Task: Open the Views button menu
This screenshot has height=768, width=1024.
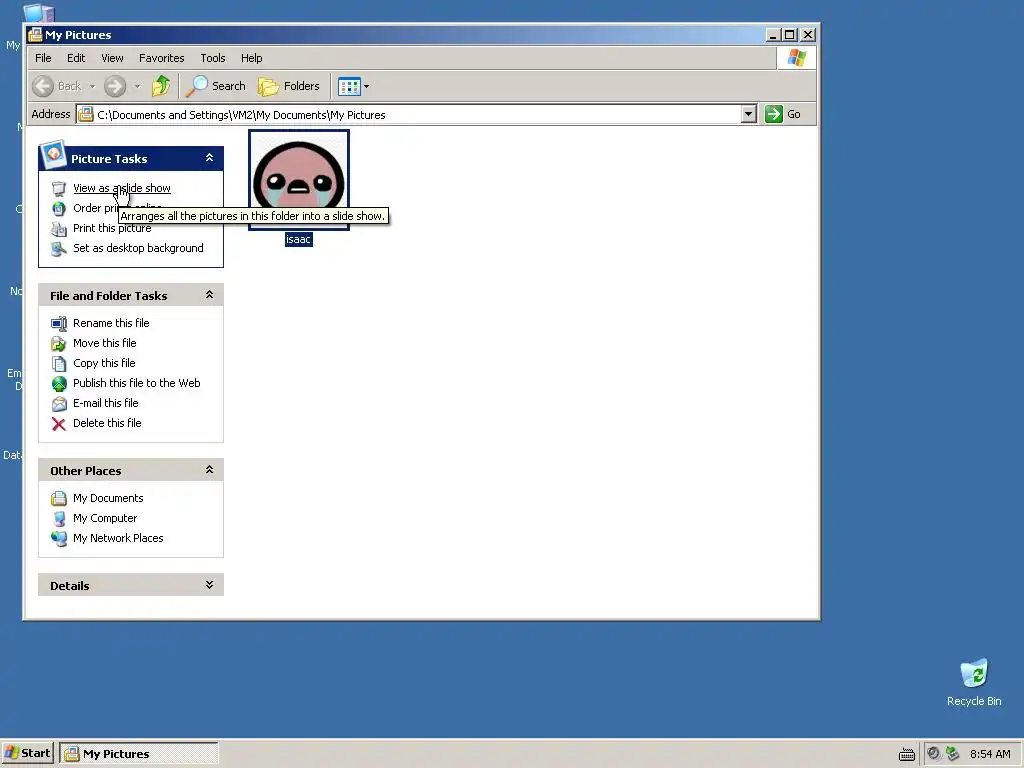Action: pyautogui.click(x=354, y=86)
